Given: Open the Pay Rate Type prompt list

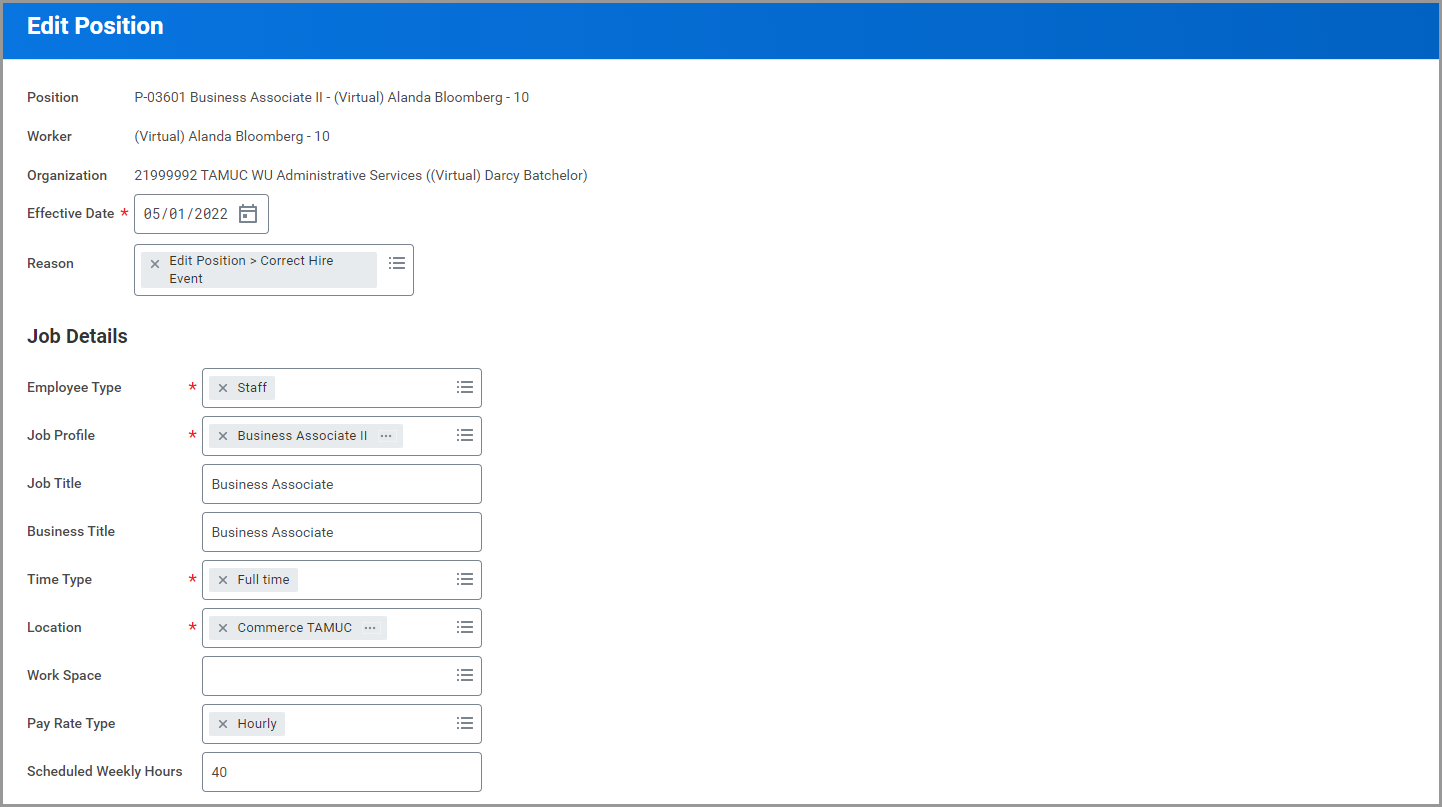Looking at the screenshot, I should pos(465,723).
